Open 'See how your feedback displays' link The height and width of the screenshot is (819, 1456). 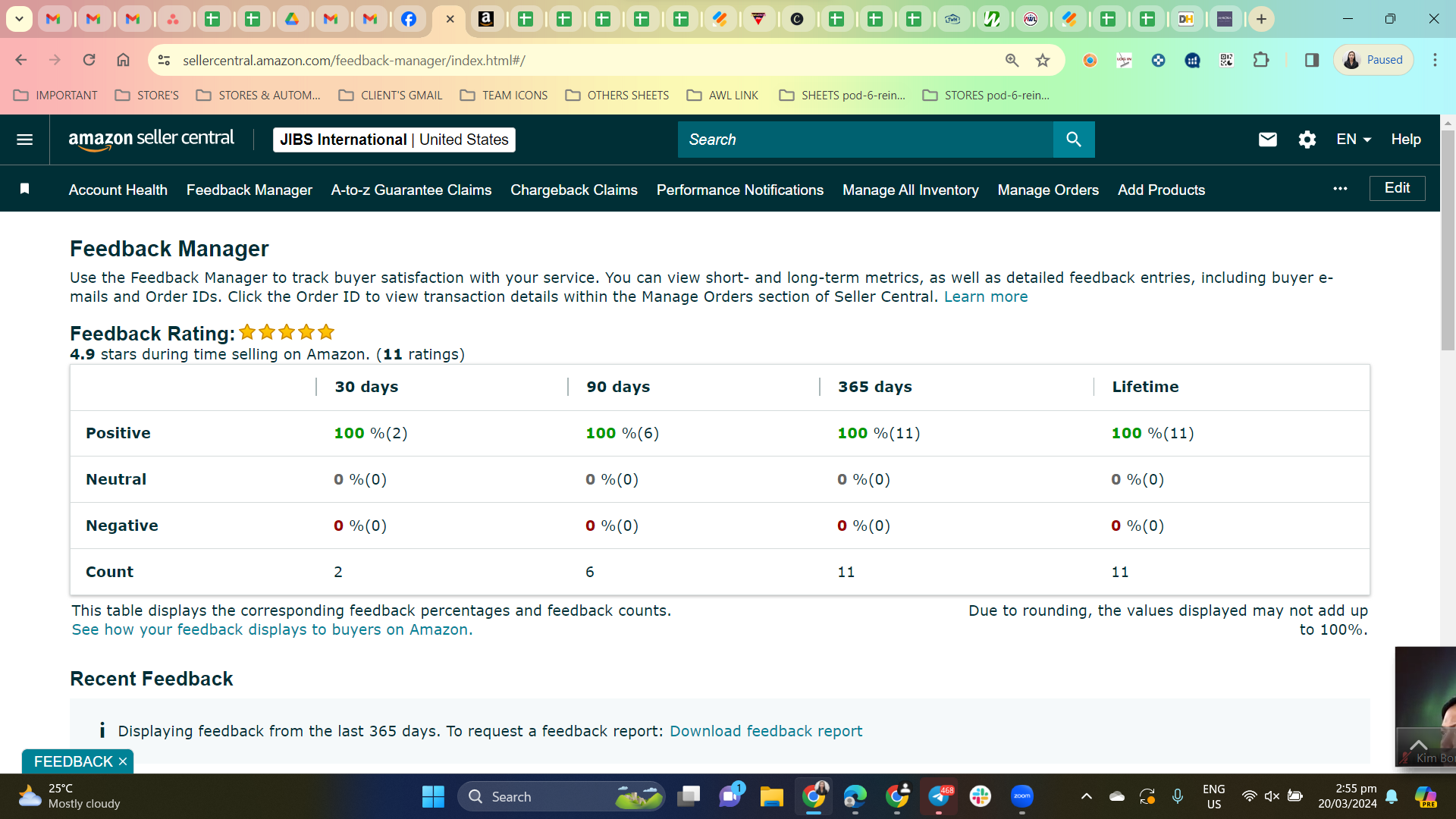point(272,629)
